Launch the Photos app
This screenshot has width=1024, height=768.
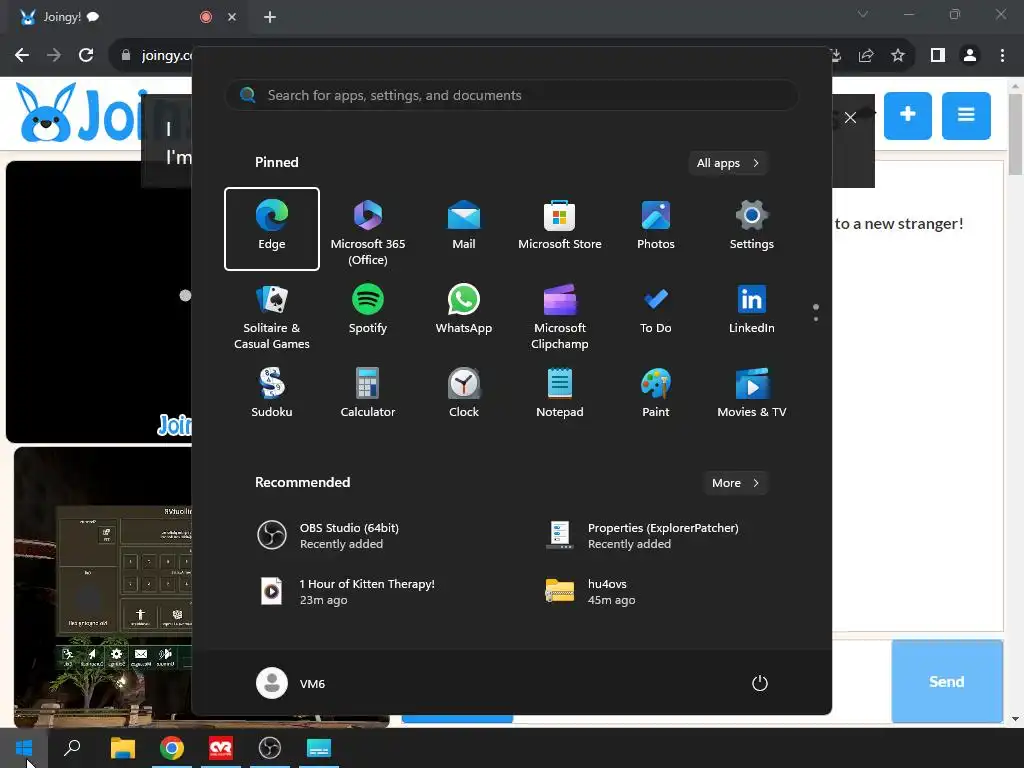pyautogui.click(x=656, y=225)
